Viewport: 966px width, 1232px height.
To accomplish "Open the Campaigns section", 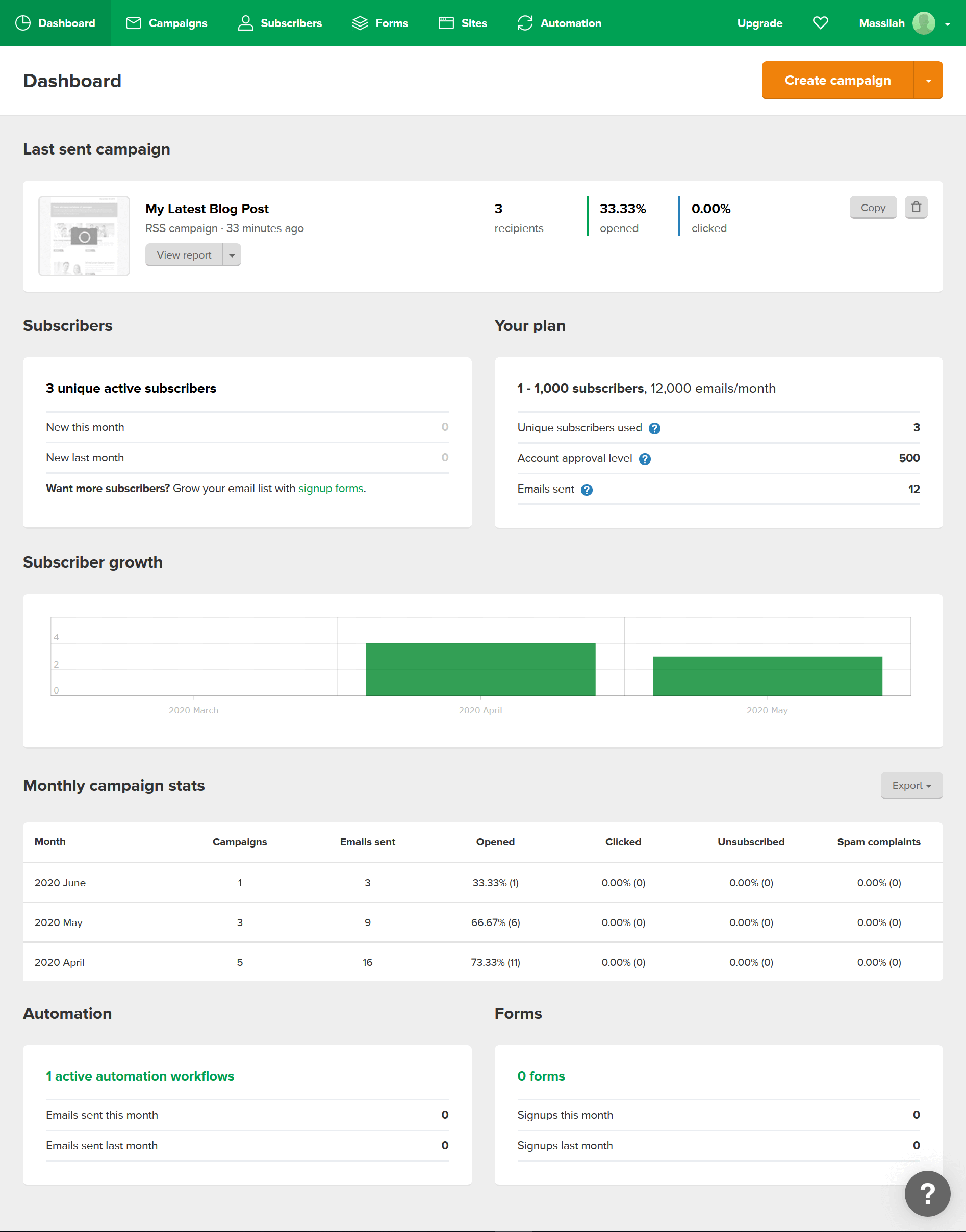I will pos(166,23).
